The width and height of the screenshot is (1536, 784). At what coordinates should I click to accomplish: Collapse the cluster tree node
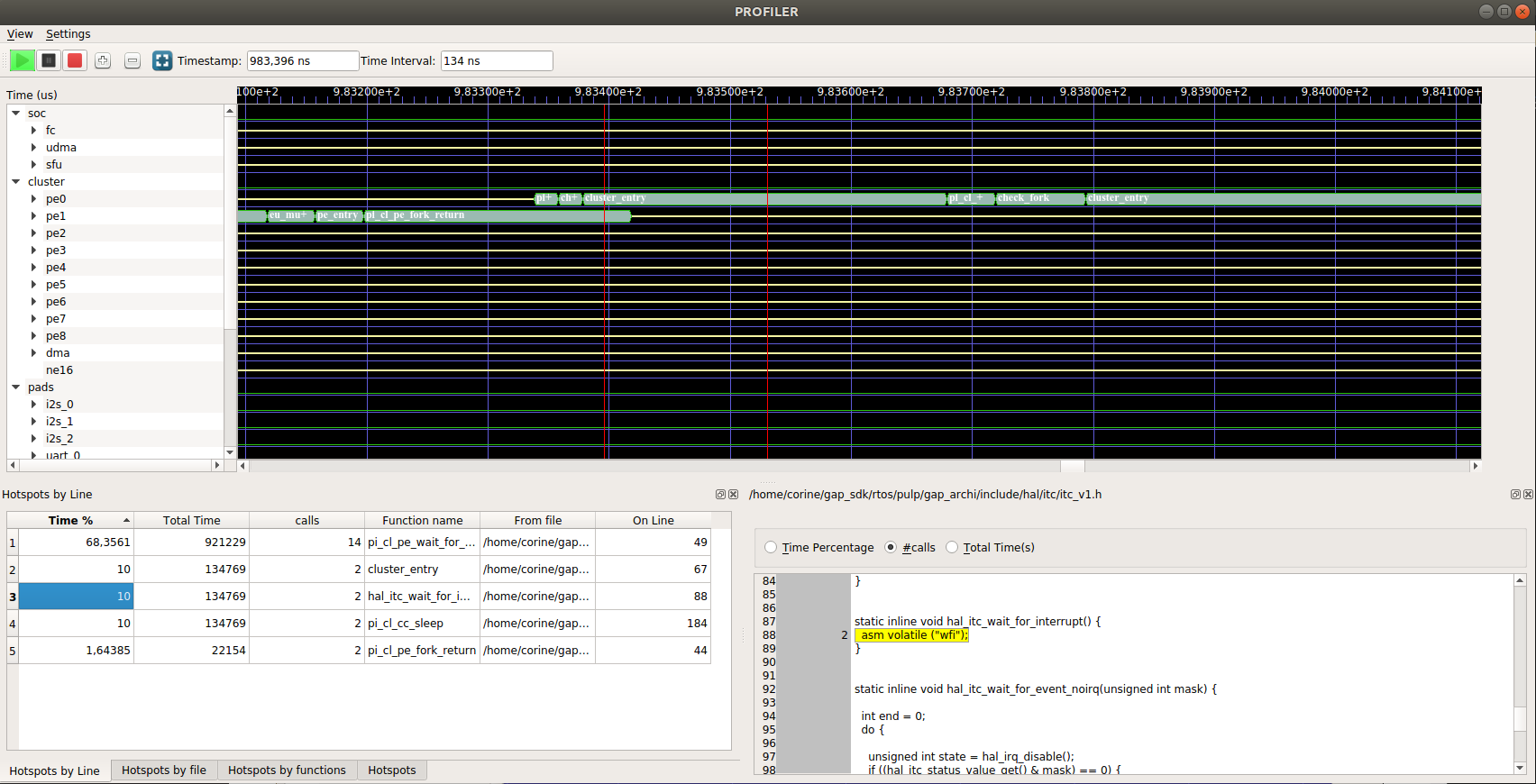[x=16, y=181]
